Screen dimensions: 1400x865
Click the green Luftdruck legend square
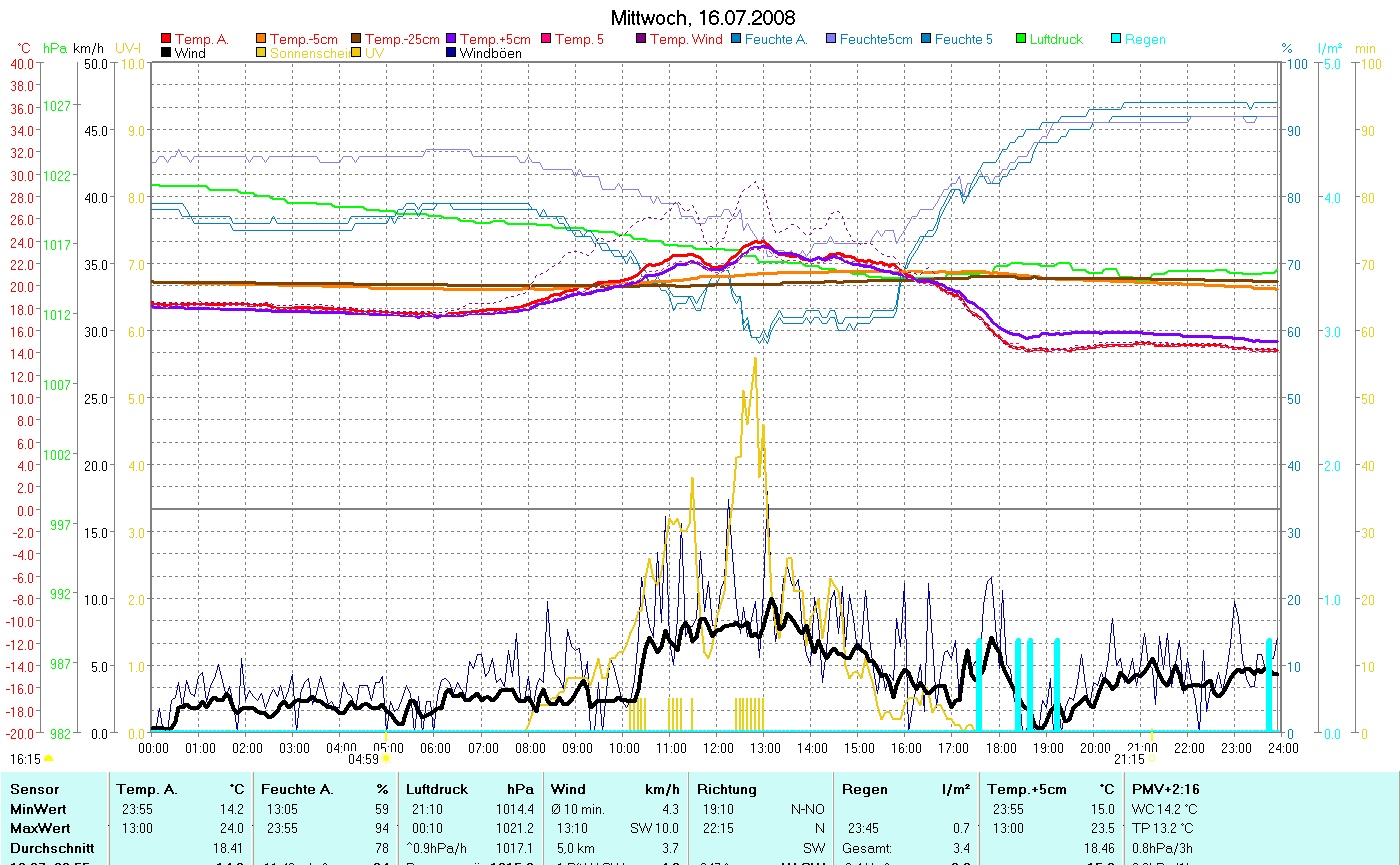(x=1021, y=40)
